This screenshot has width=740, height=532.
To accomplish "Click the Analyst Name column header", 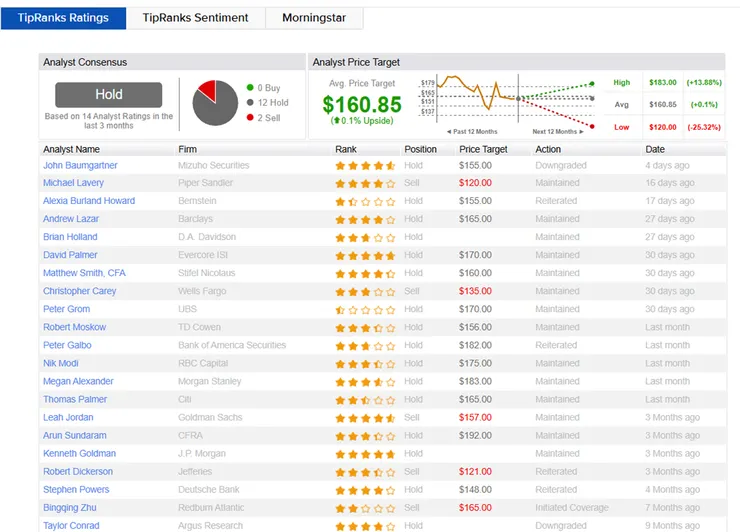I will coord(71,149).
